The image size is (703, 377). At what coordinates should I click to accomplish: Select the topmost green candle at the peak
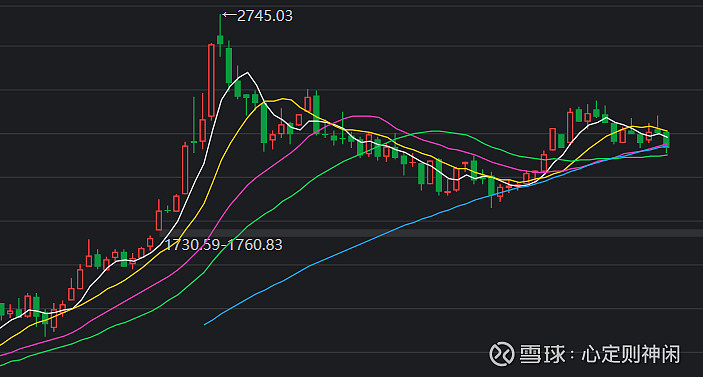pyautogui.click(x=220, y=35)
